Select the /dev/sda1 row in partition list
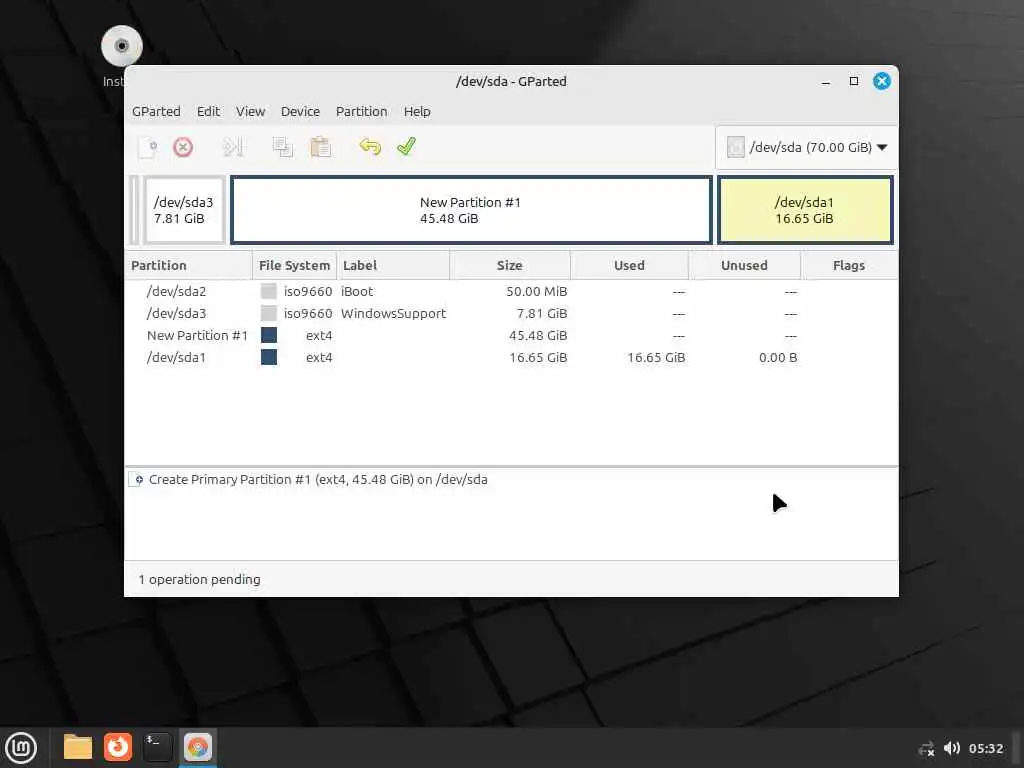Image resolution: width=1024 pixels, height=768 pixels. pyautogui.click(x=511, y=358)
